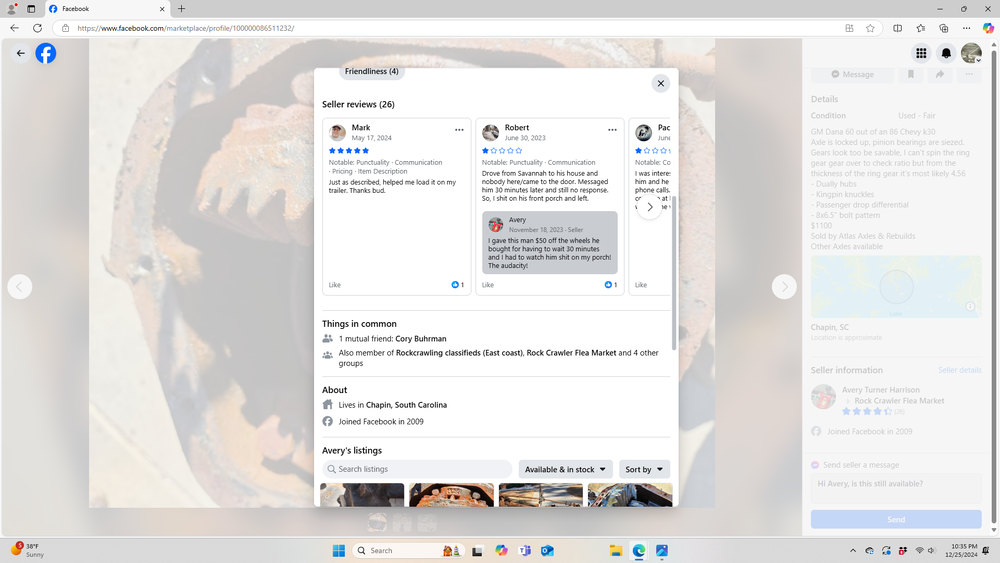This screenshot has width=1000, height=563.
Task: Open Microsoft Teams from taskbar
Action: (x=524, y=551)
